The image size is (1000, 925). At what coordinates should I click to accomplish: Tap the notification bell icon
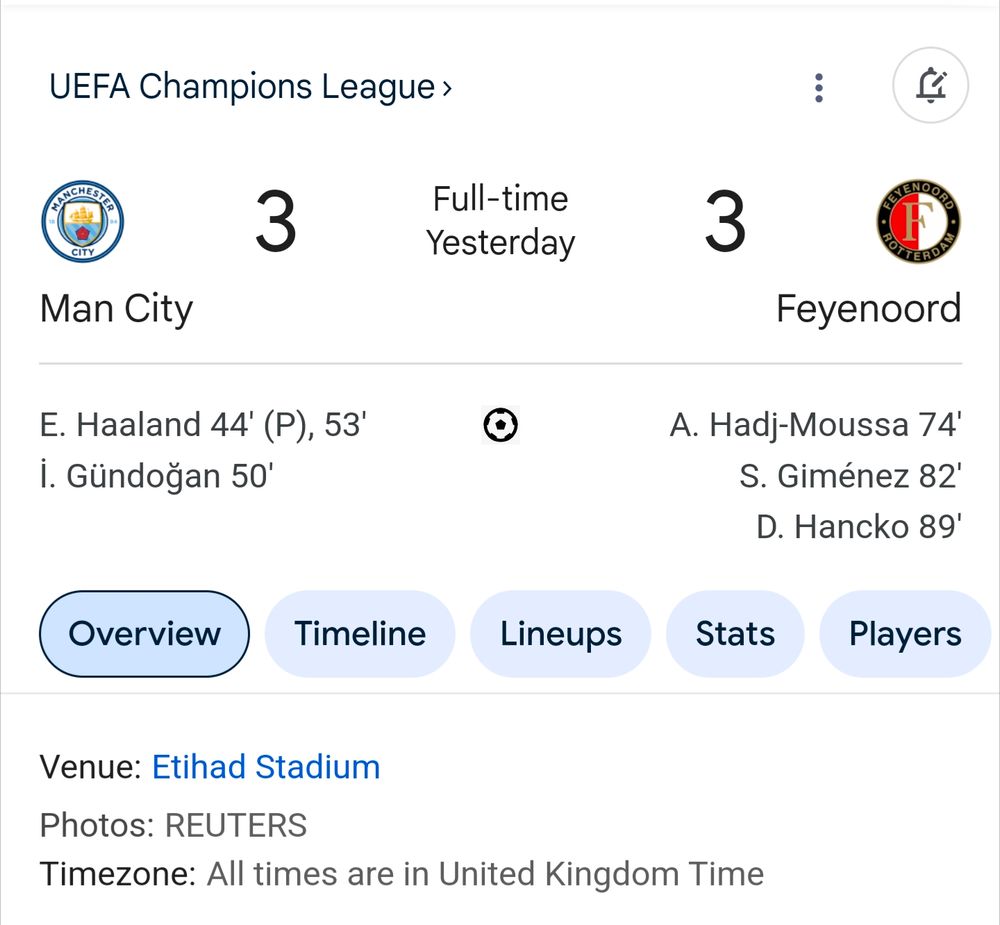pyautogui.click(x=930, y=85)
